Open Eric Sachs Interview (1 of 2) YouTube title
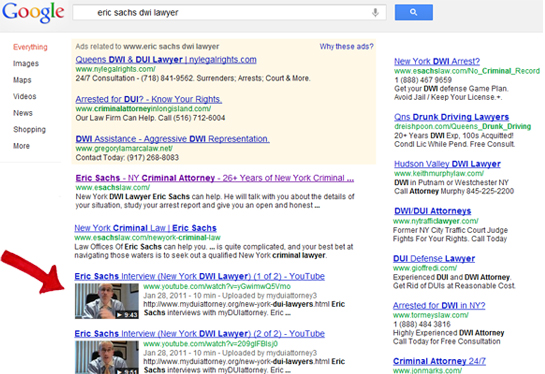545x374 pixels. point(200,276)
